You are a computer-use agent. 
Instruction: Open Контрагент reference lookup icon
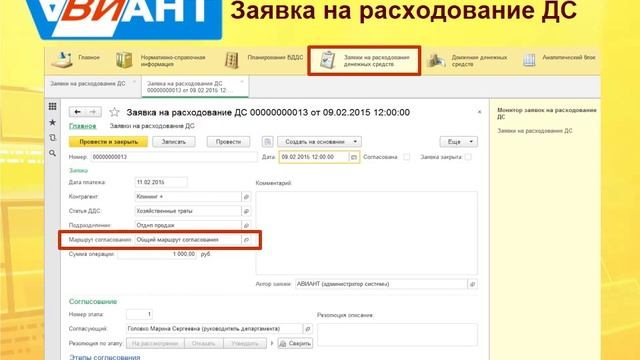point(246,197)
